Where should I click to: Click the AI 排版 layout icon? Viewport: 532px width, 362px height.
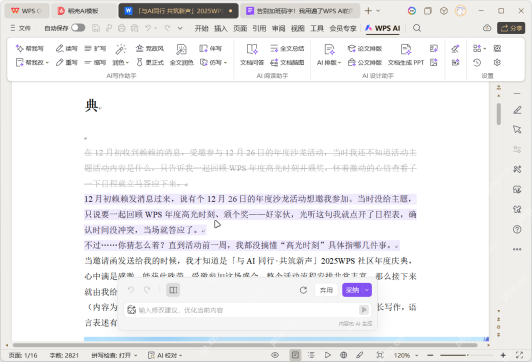pos(329,50)
